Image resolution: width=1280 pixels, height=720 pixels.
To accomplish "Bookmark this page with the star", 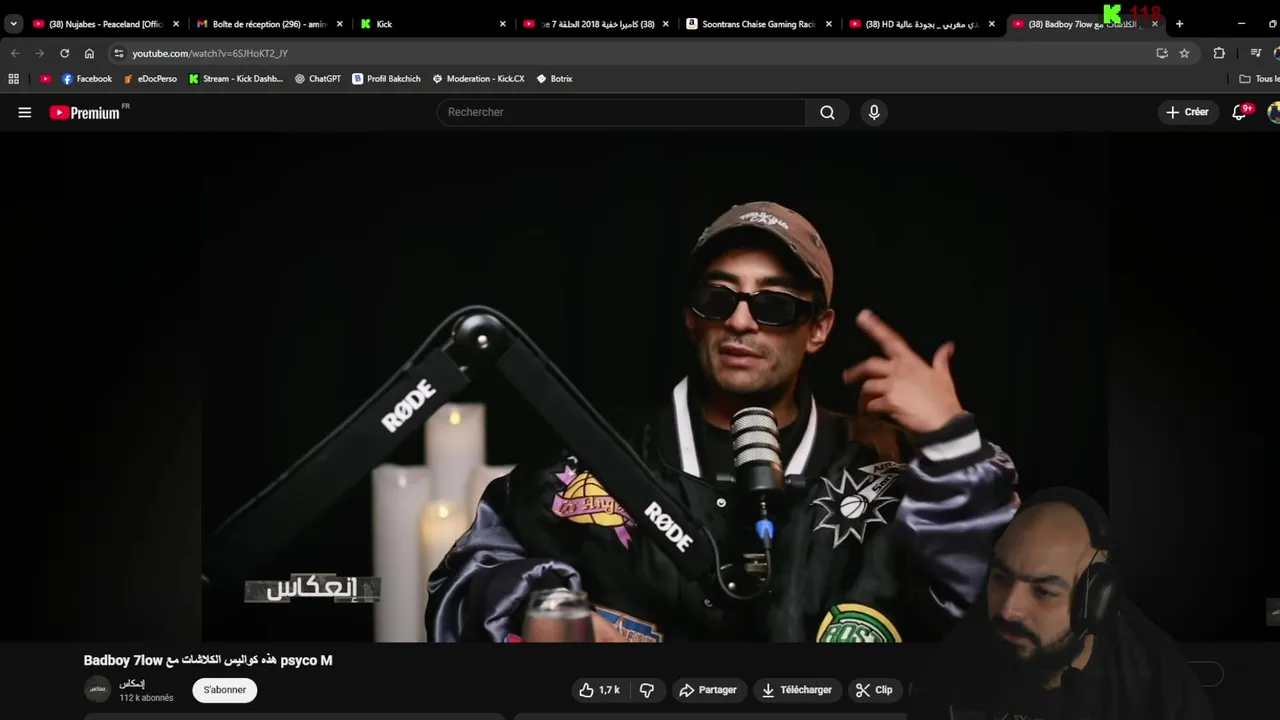I will [x=1184, y=53].
